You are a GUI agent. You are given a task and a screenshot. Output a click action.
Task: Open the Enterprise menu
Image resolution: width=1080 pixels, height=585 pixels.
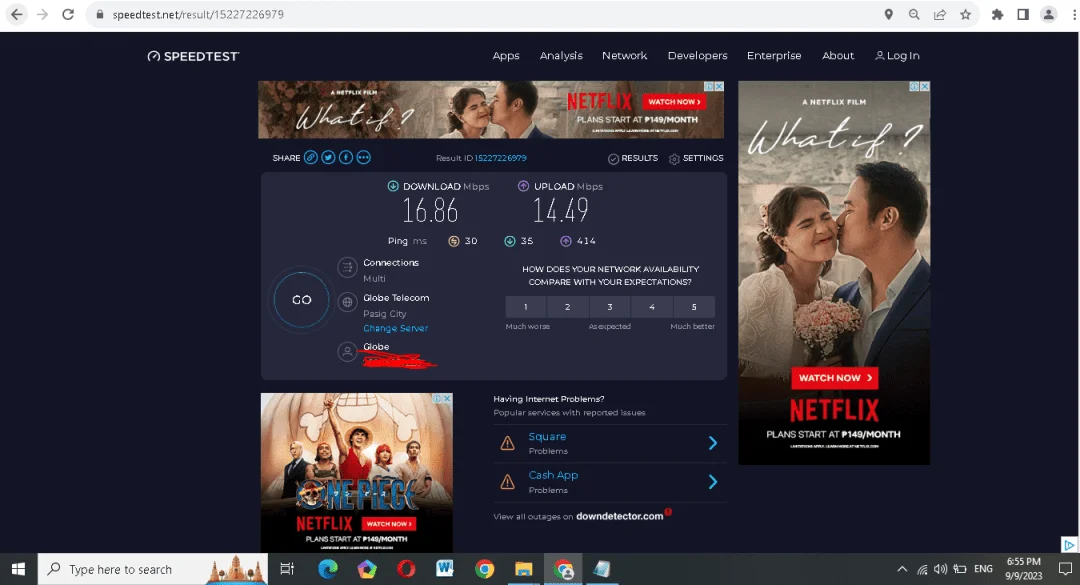pos(774,56)
